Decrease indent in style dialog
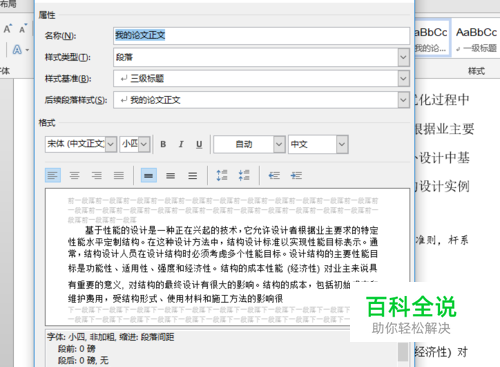 274,175
